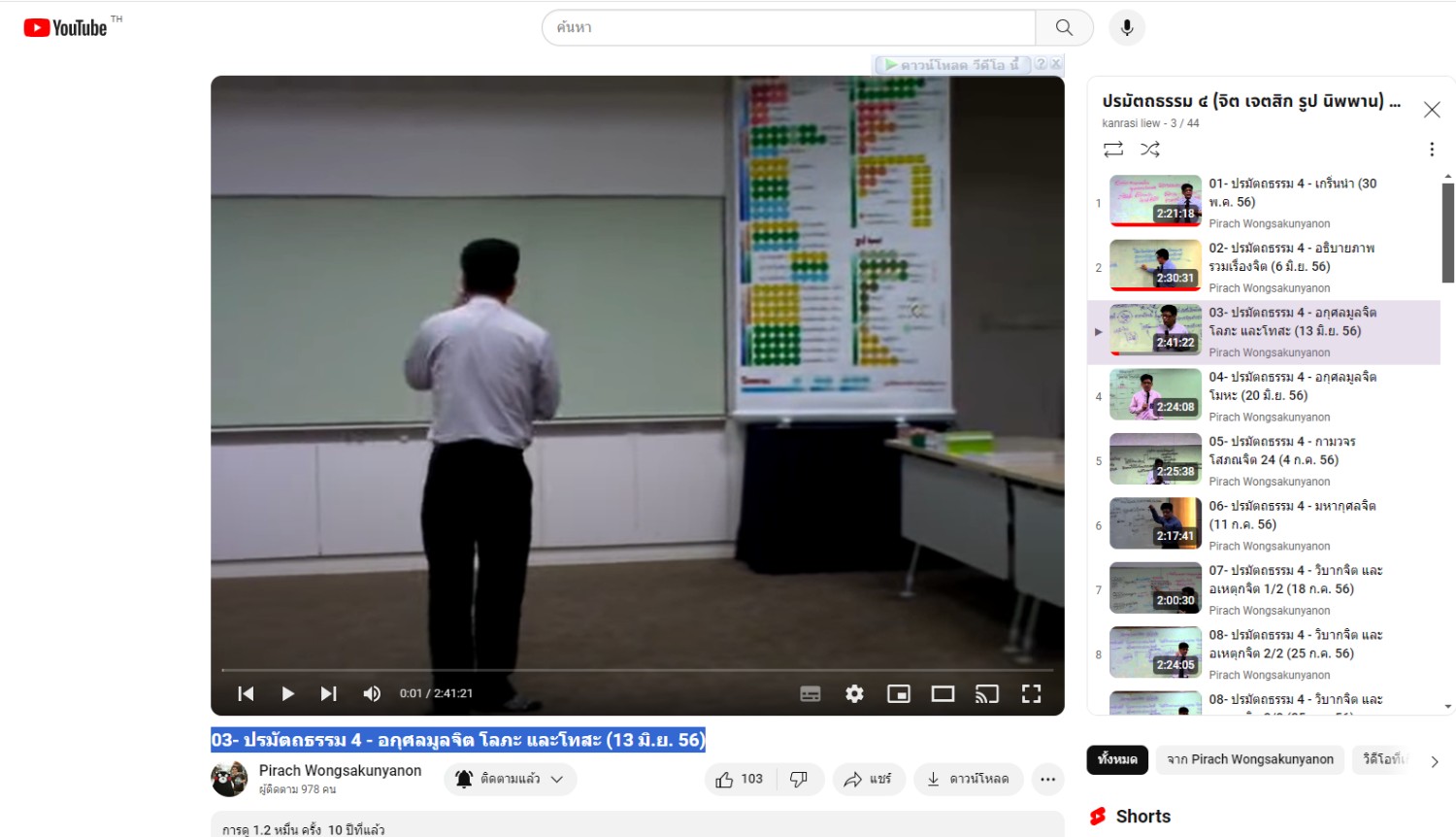Open Pirach Wongsakunyanon channel under video 01

(x=1269, y=223)
